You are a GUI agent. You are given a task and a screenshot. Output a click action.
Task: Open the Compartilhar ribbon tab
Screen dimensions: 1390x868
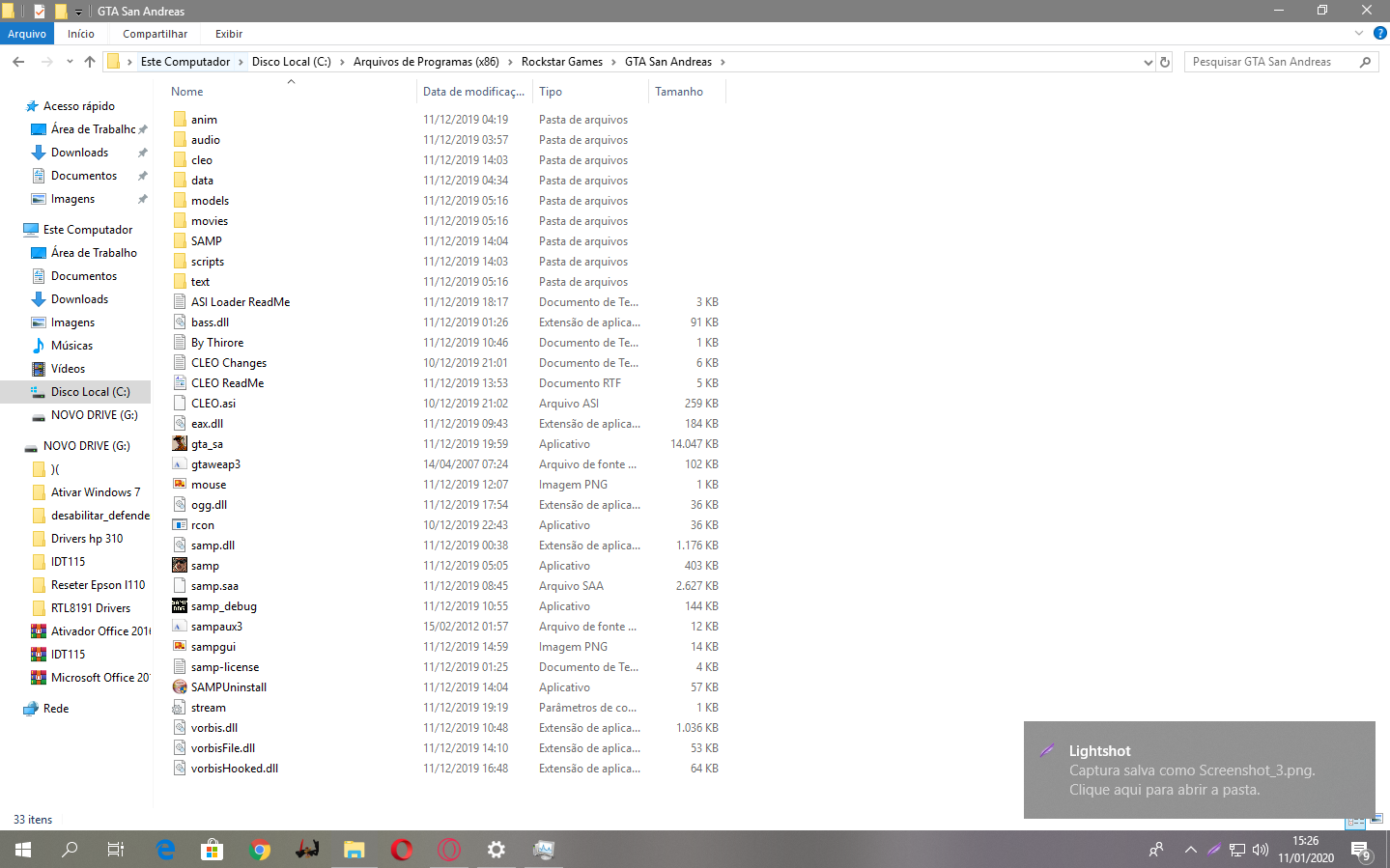pyautogui.click(x=156, y=34)
